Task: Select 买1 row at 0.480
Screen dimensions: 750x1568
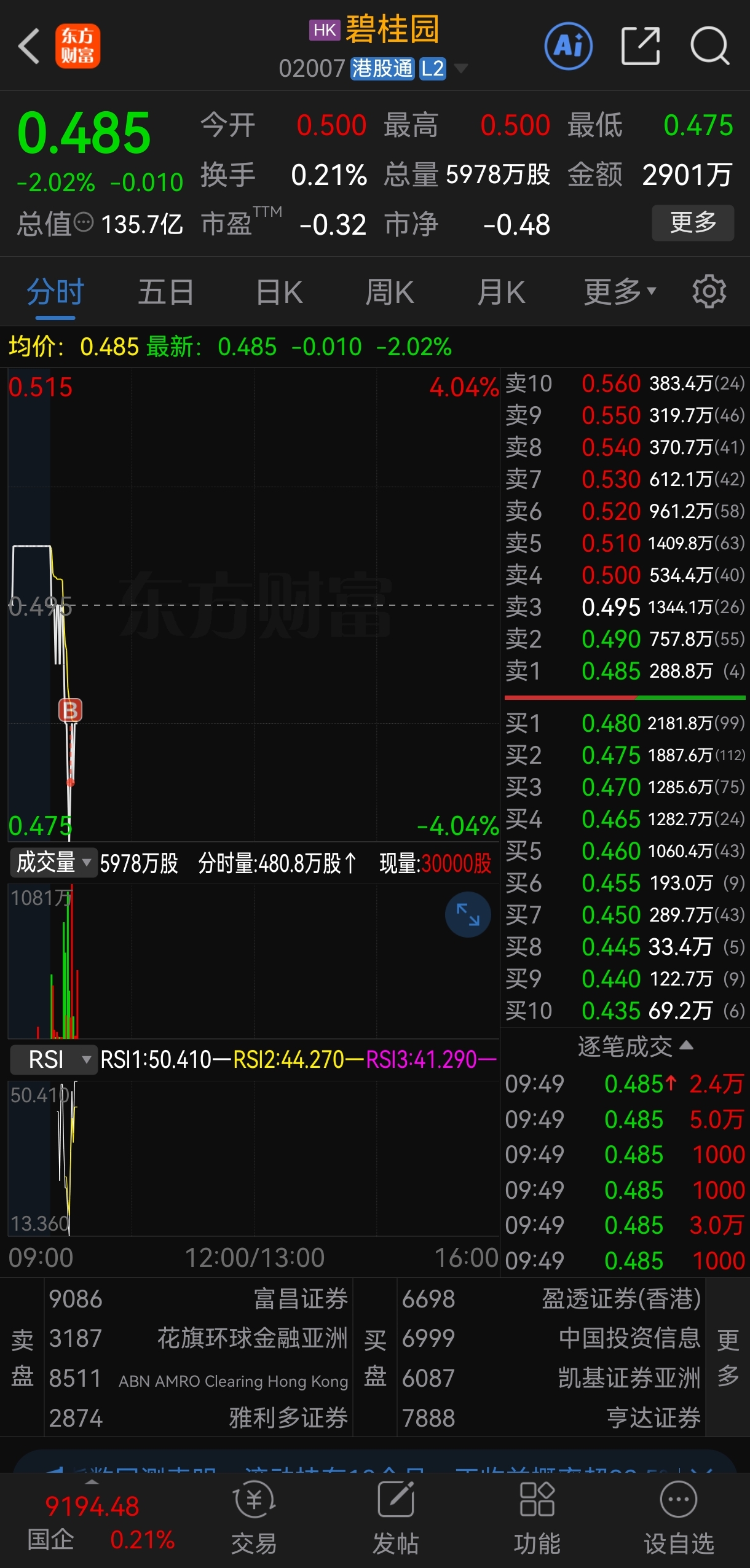Action: (625, 723)
